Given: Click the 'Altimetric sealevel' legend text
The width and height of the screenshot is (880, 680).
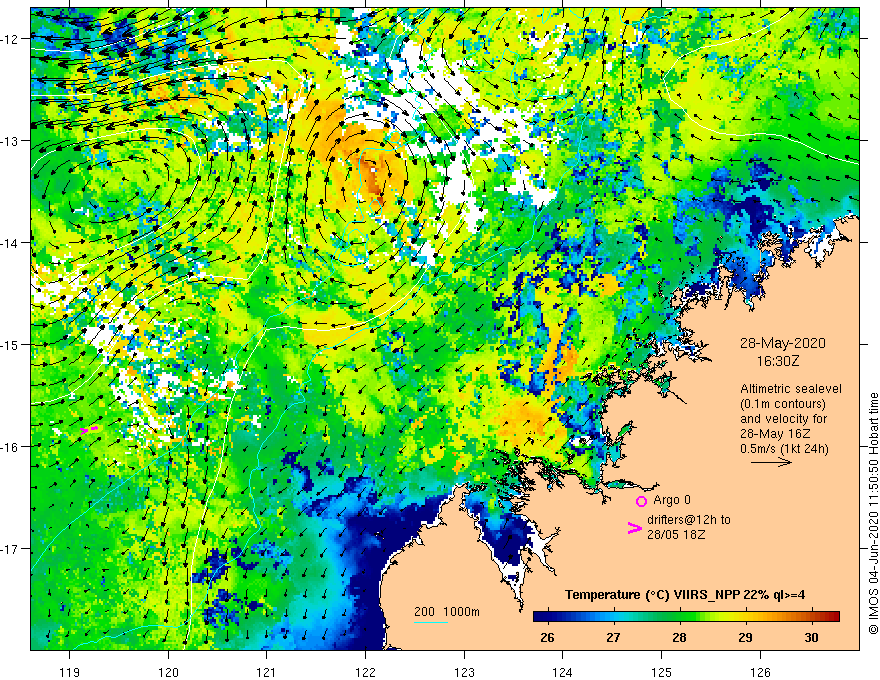Looking at the screenshot, I should [x=791, y=388].
